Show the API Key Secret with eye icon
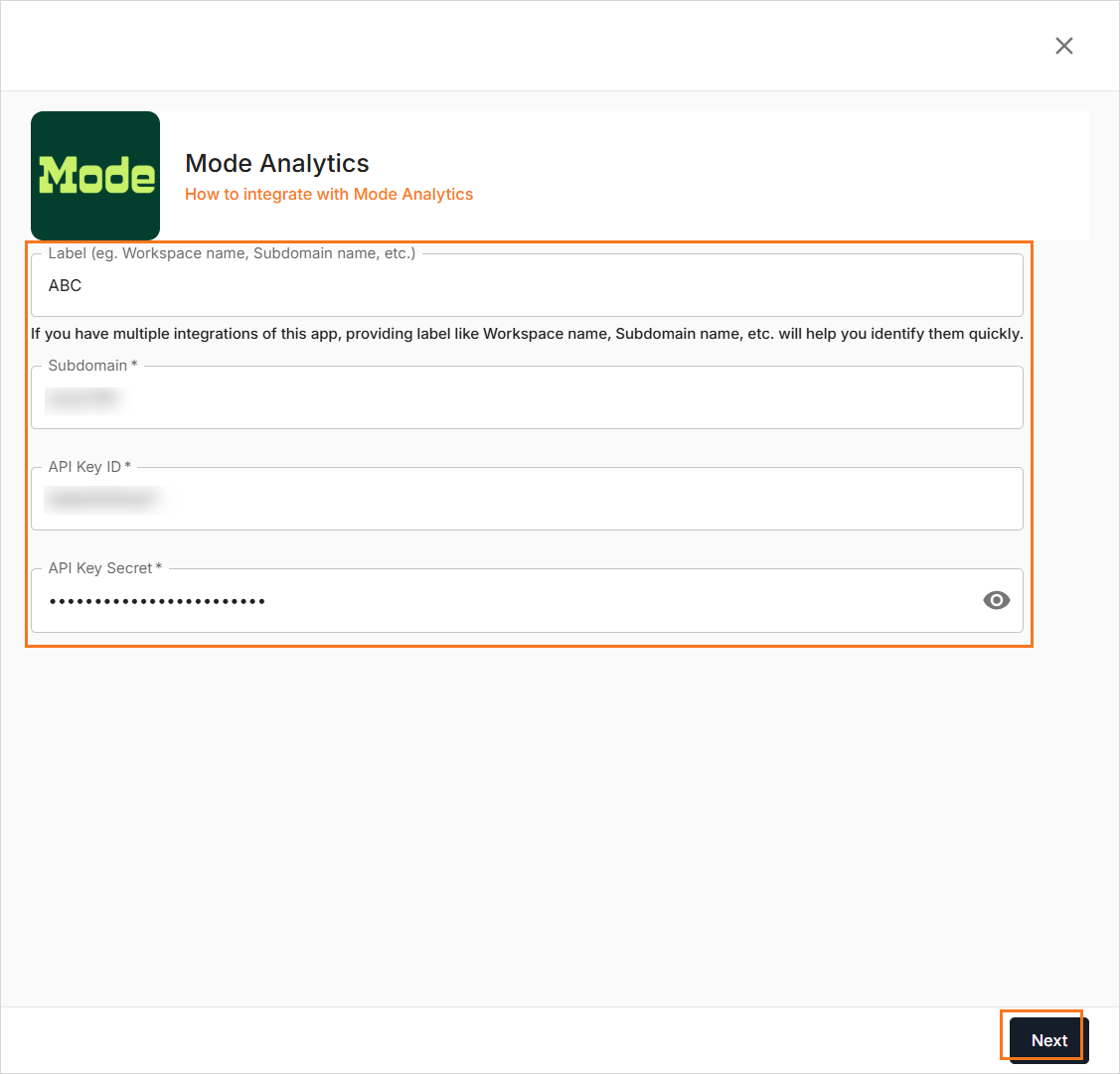Image resolution: width=1120 pixels, height=1074 pixels. point(996,600)
